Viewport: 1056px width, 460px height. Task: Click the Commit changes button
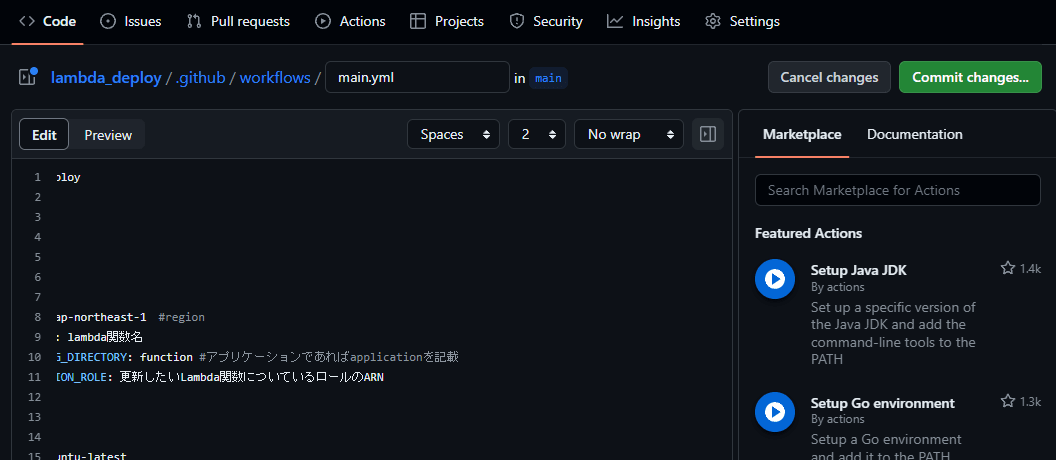(x=970, y=77)
